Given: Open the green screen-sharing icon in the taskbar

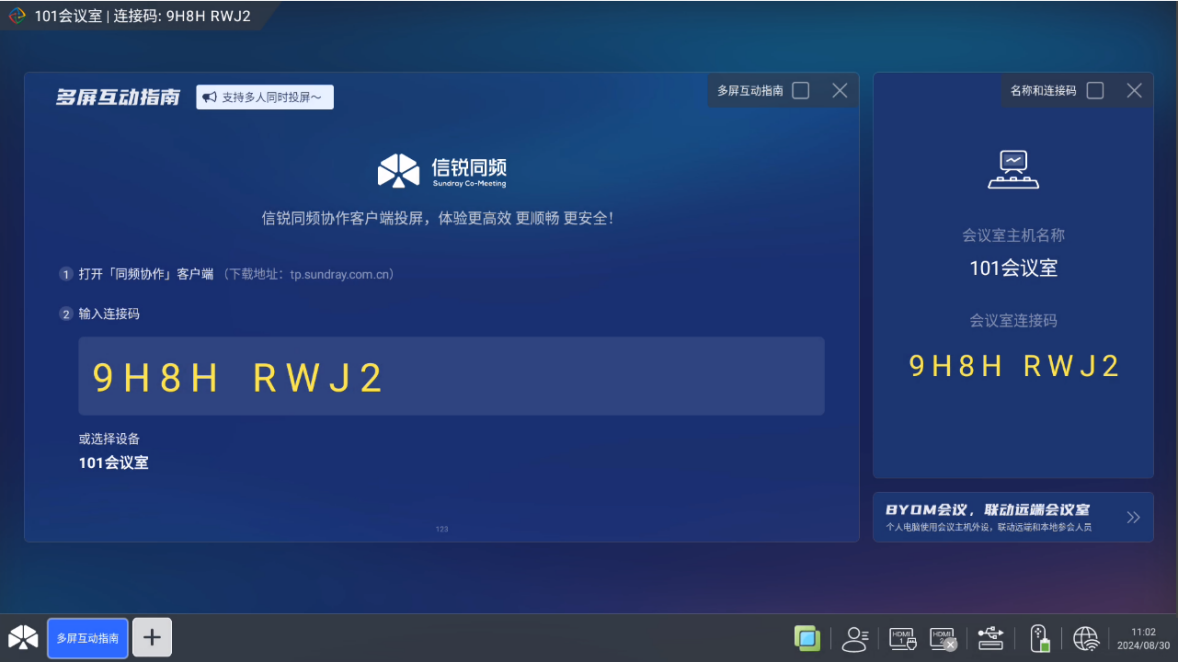Looking at the screenshot, I should [x=807, y=639].
